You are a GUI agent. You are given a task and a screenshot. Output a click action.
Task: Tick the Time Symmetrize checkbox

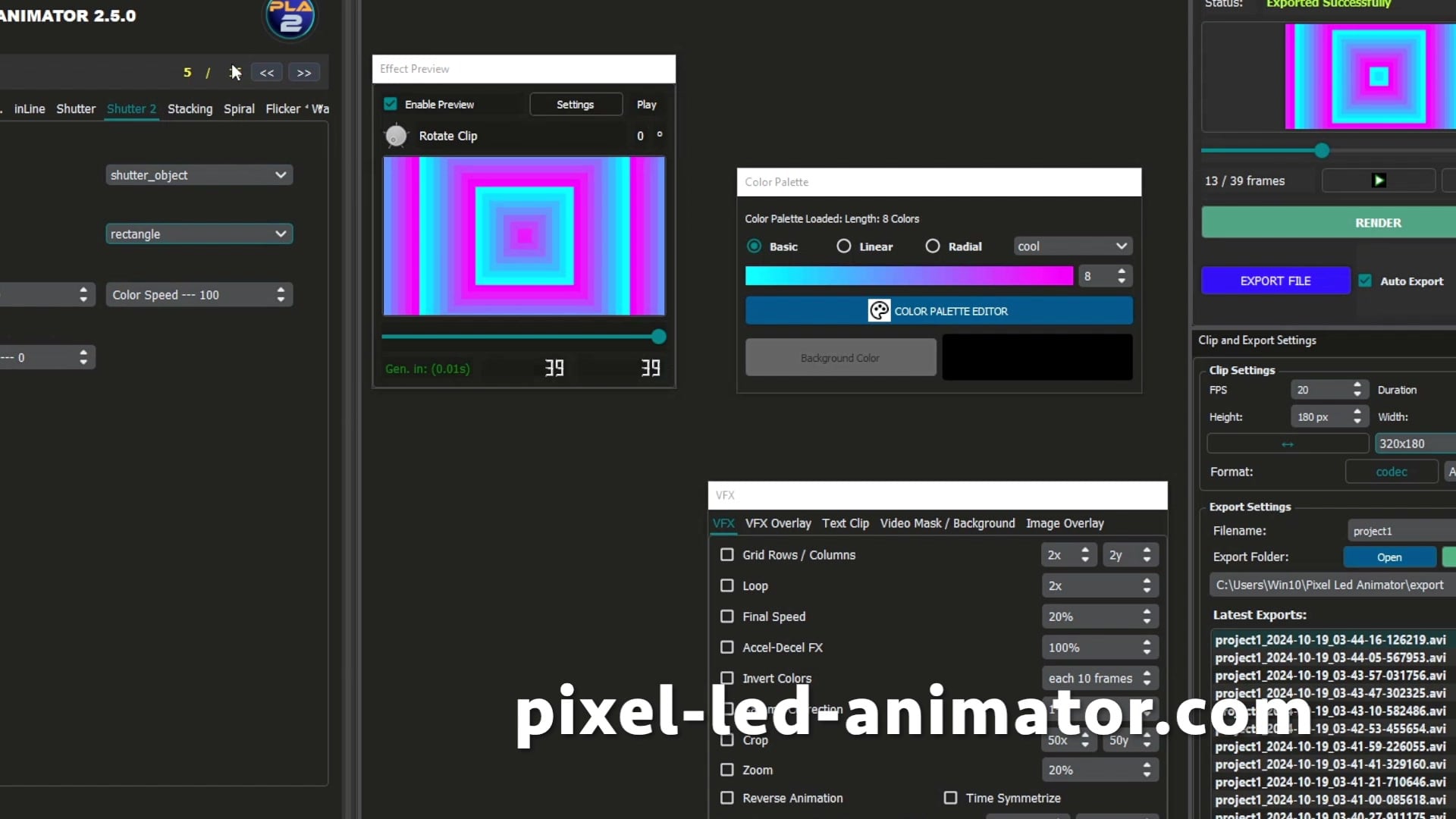click(x=950, y=798)
